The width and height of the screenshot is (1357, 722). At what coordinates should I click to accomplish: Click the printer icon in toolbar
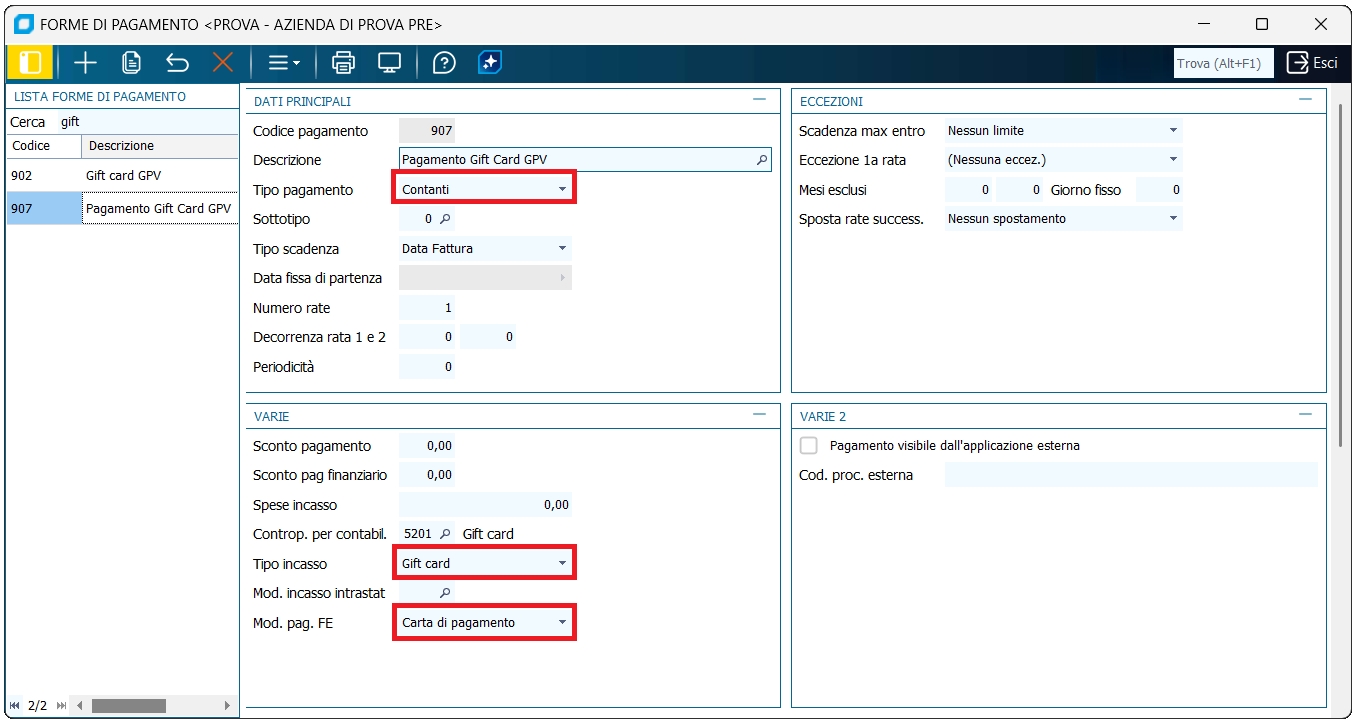tap(343, 63)
